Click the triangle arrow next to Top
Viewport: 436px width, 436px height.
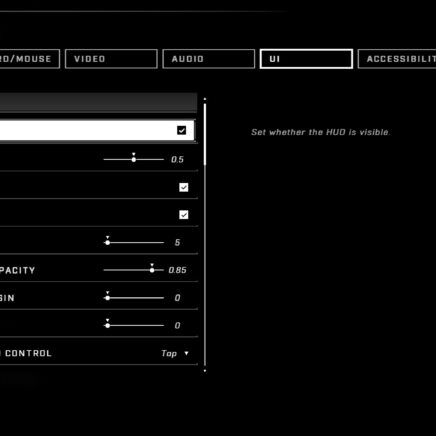click(186, 353)
